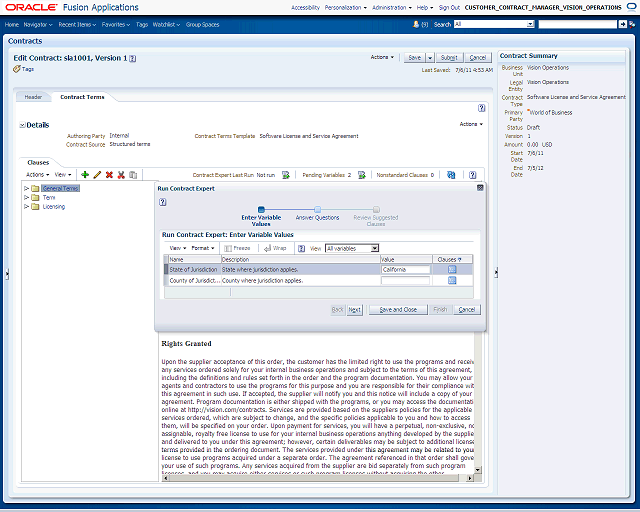Click the Home link
This screenshot has height=512, width=640.
(x=12, y=24)
